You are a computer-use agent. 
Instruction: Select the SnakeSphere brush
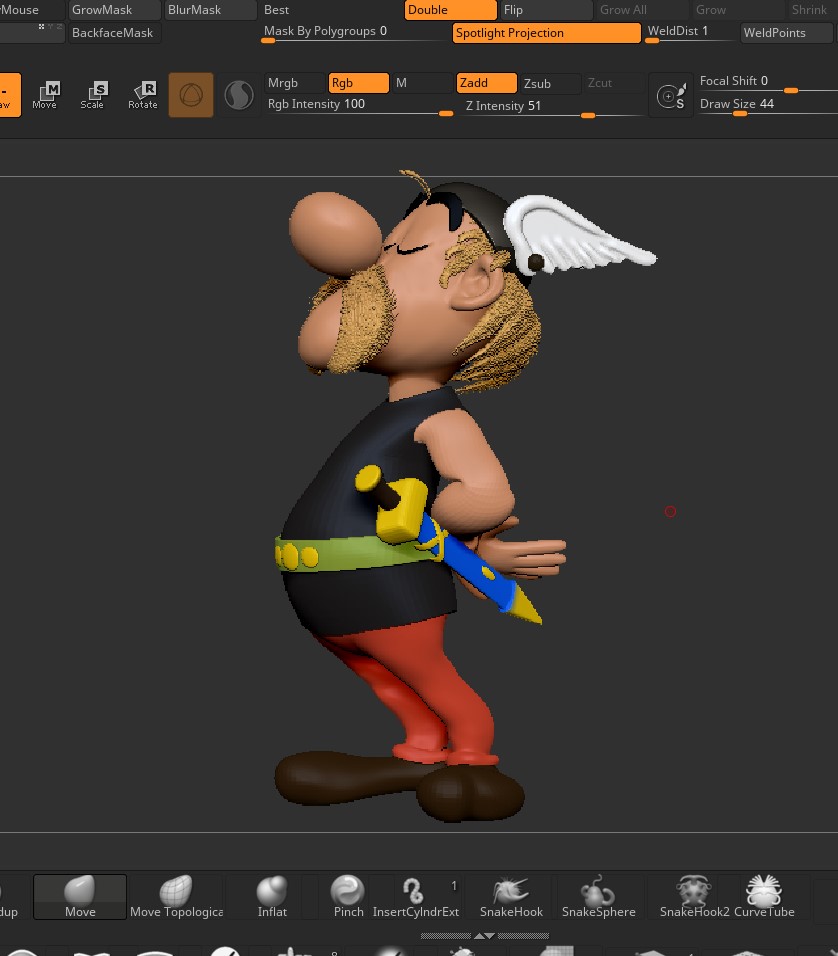tap(598, 896)
